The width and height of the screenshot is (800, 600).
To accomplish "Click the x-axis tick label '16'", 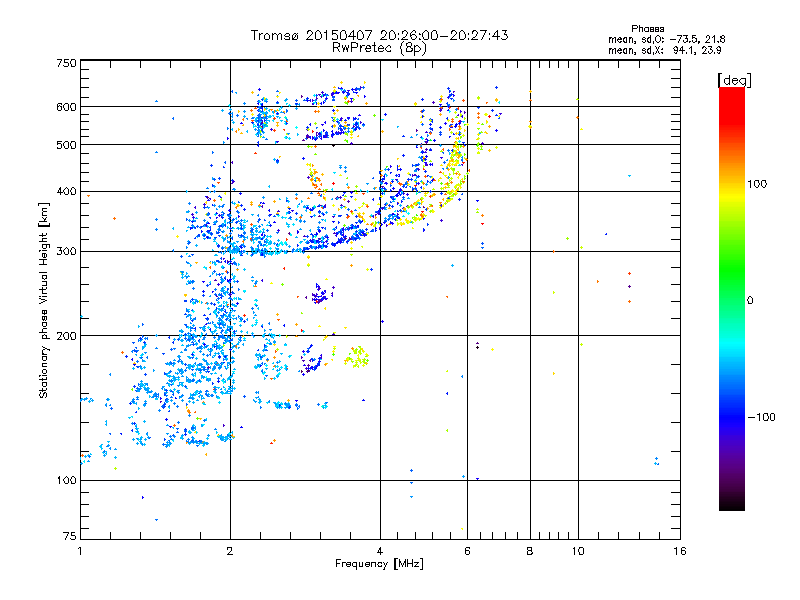I will (x=680, y=551).
